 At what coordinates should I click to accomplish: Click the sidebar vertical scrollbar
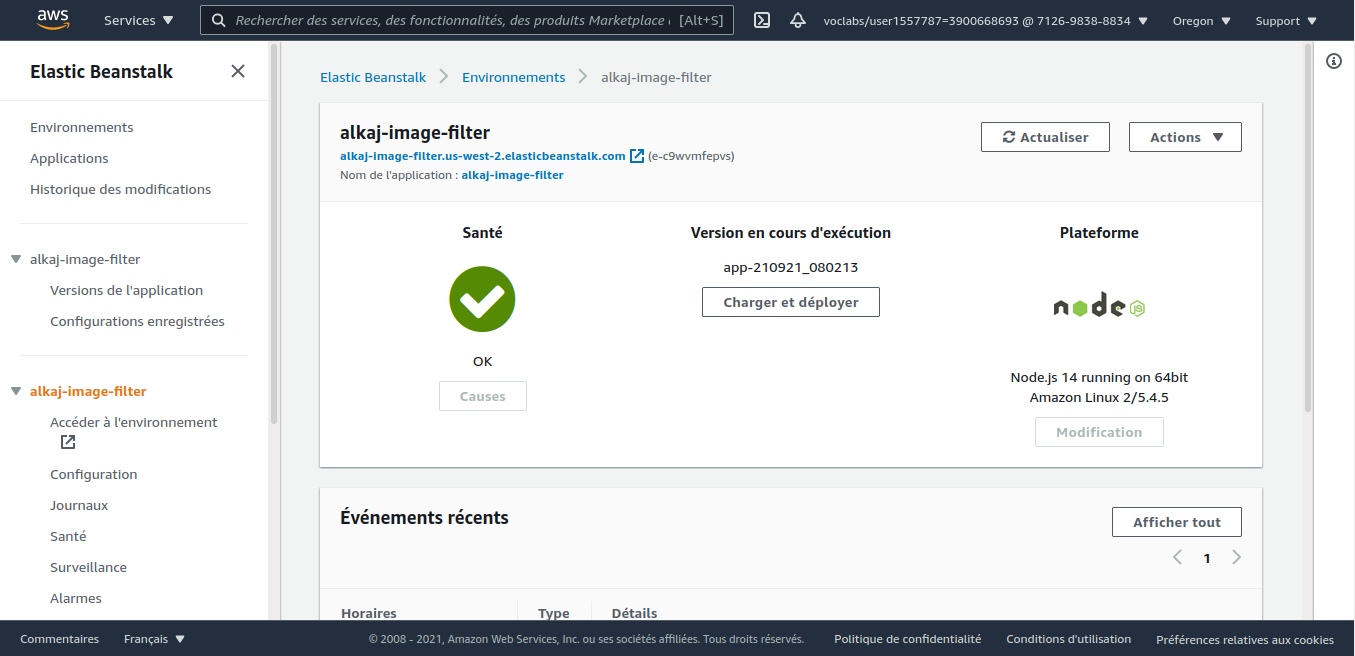point(274,235)
